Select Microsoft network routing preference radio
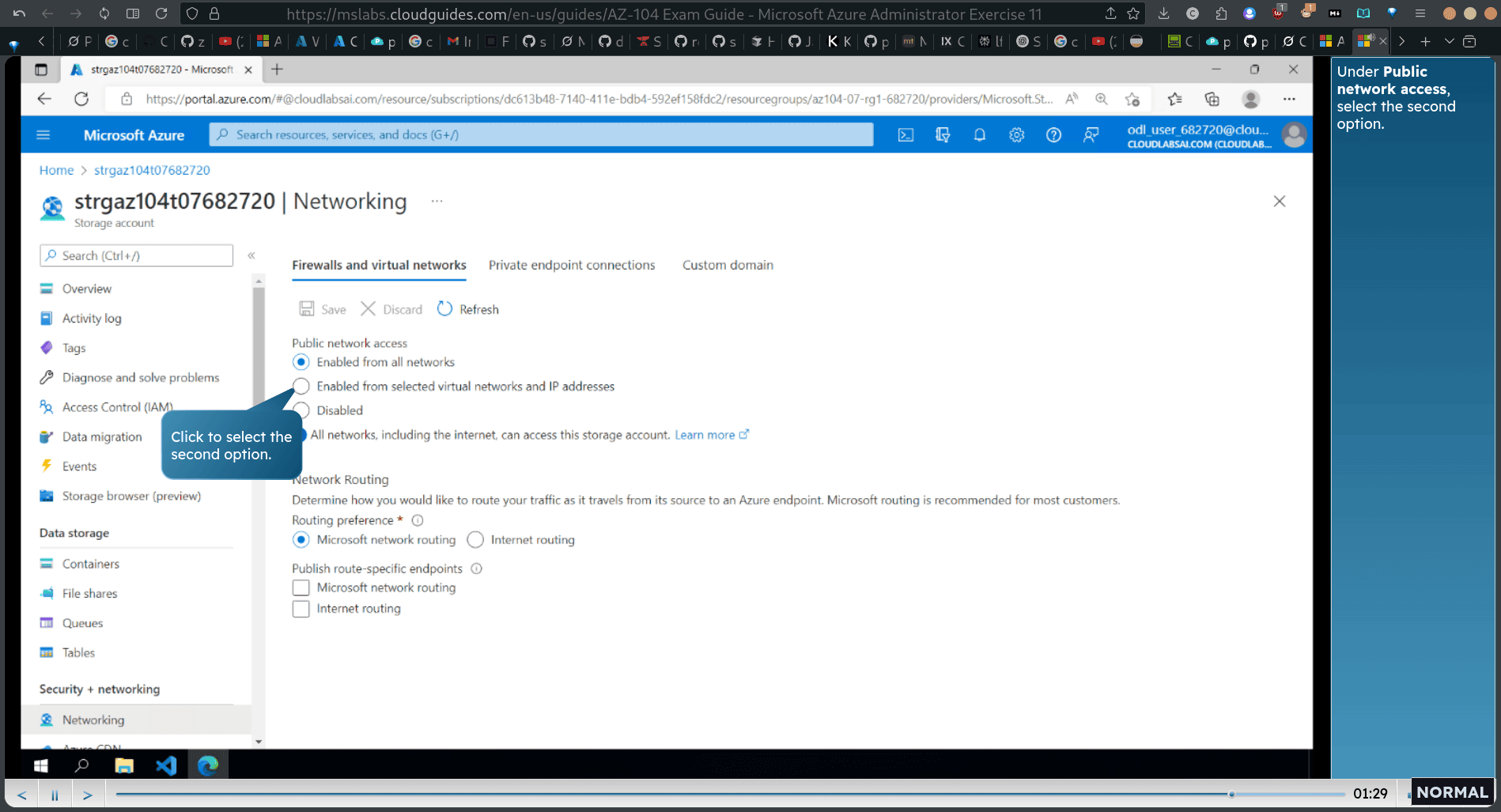The height and width of the screenshot is (812, 1501). pyautogui.click(x=301, y=540)
